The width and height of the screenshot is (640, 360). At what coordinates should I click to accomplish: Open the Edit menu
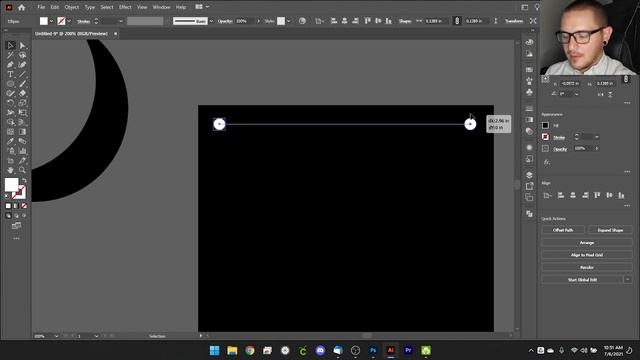[55, 7]
